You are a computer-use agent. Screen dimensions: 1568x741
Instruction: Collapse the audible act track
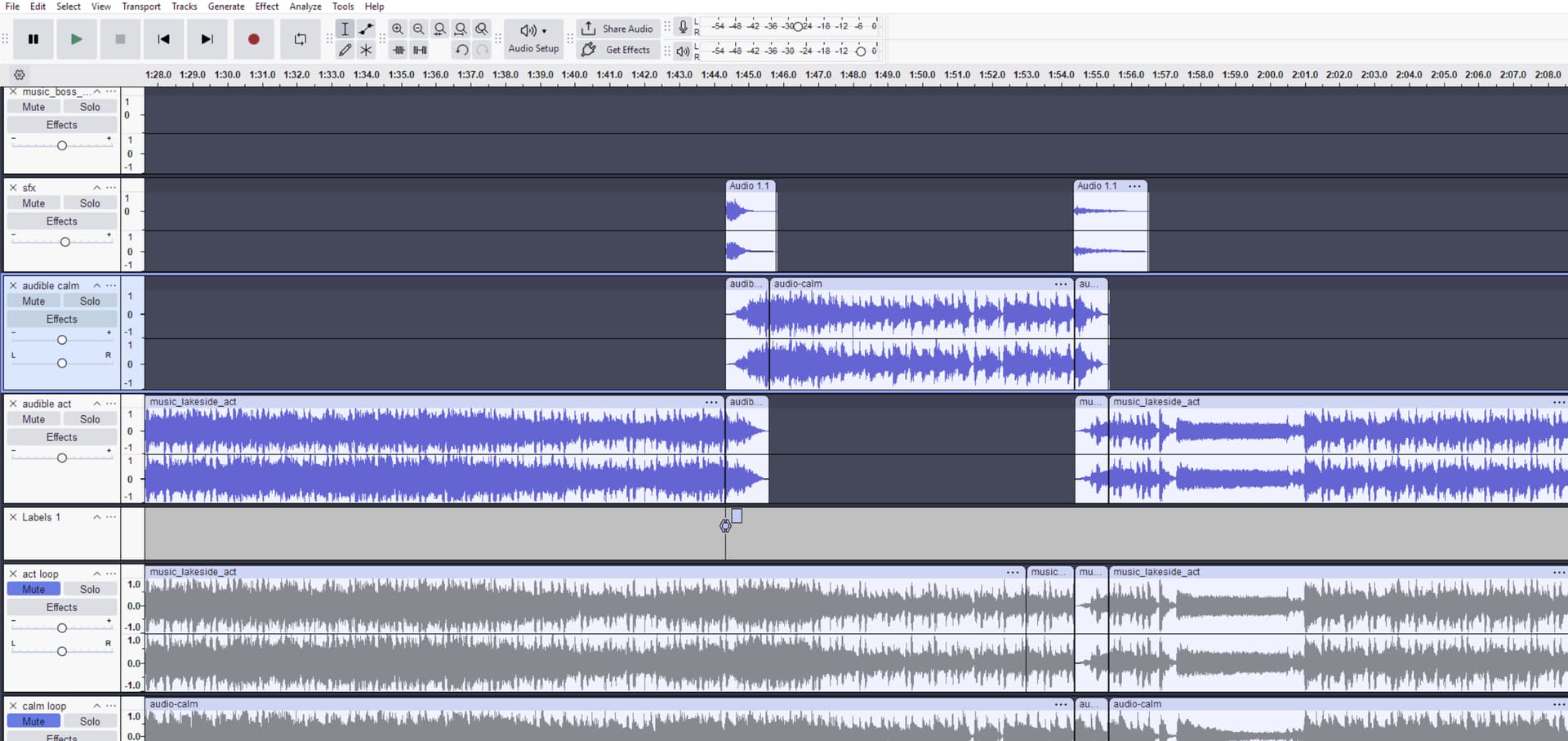96,404
